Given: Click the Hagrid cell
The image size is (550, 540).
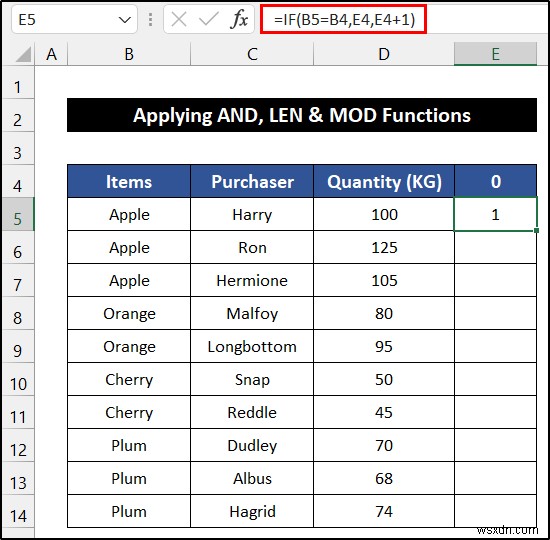Looking at the screenshot, I should 252,511.
